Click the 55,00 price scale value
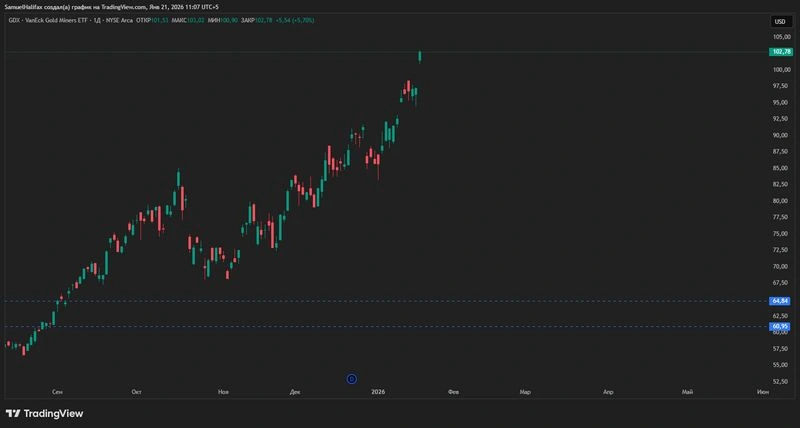Image resolution: width=800 pixels, height=428 pixels. pyautogui.click(x=782, y=365)
